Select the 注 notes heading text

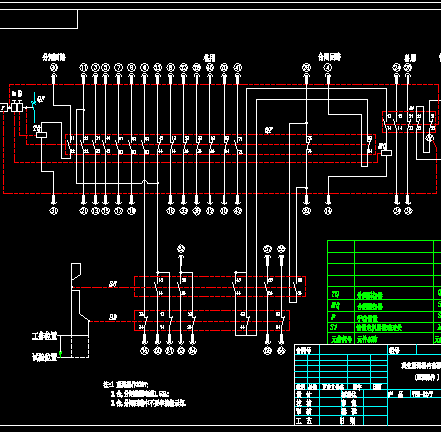point(126,384)
